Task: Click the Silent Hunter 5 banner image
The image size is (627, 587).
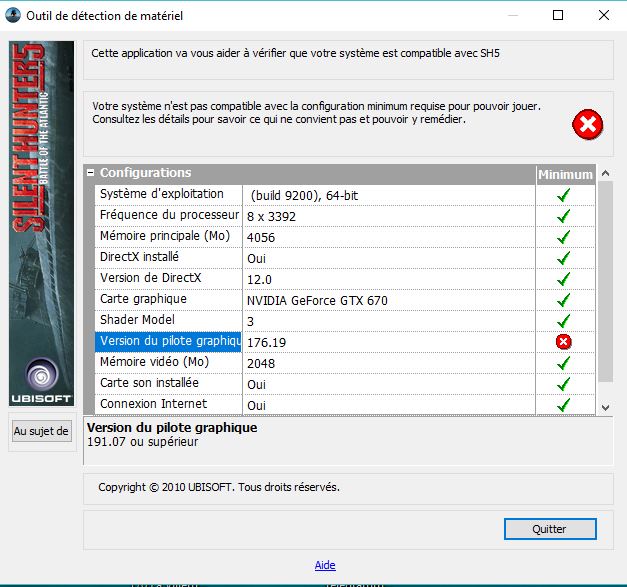Action: click(42, 223)
